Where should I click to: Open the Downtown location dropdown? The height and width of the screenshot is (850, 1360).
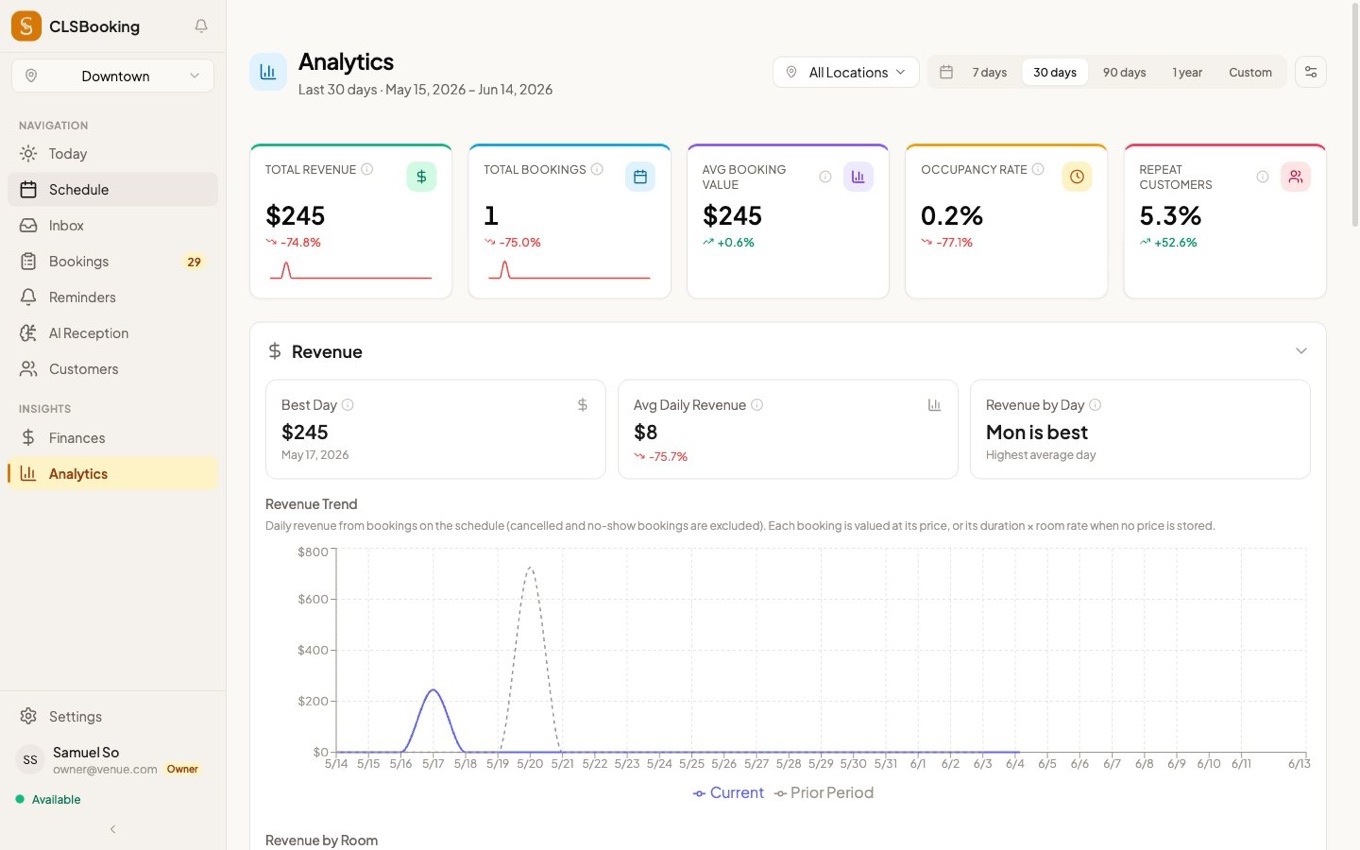tap(113, 76)
